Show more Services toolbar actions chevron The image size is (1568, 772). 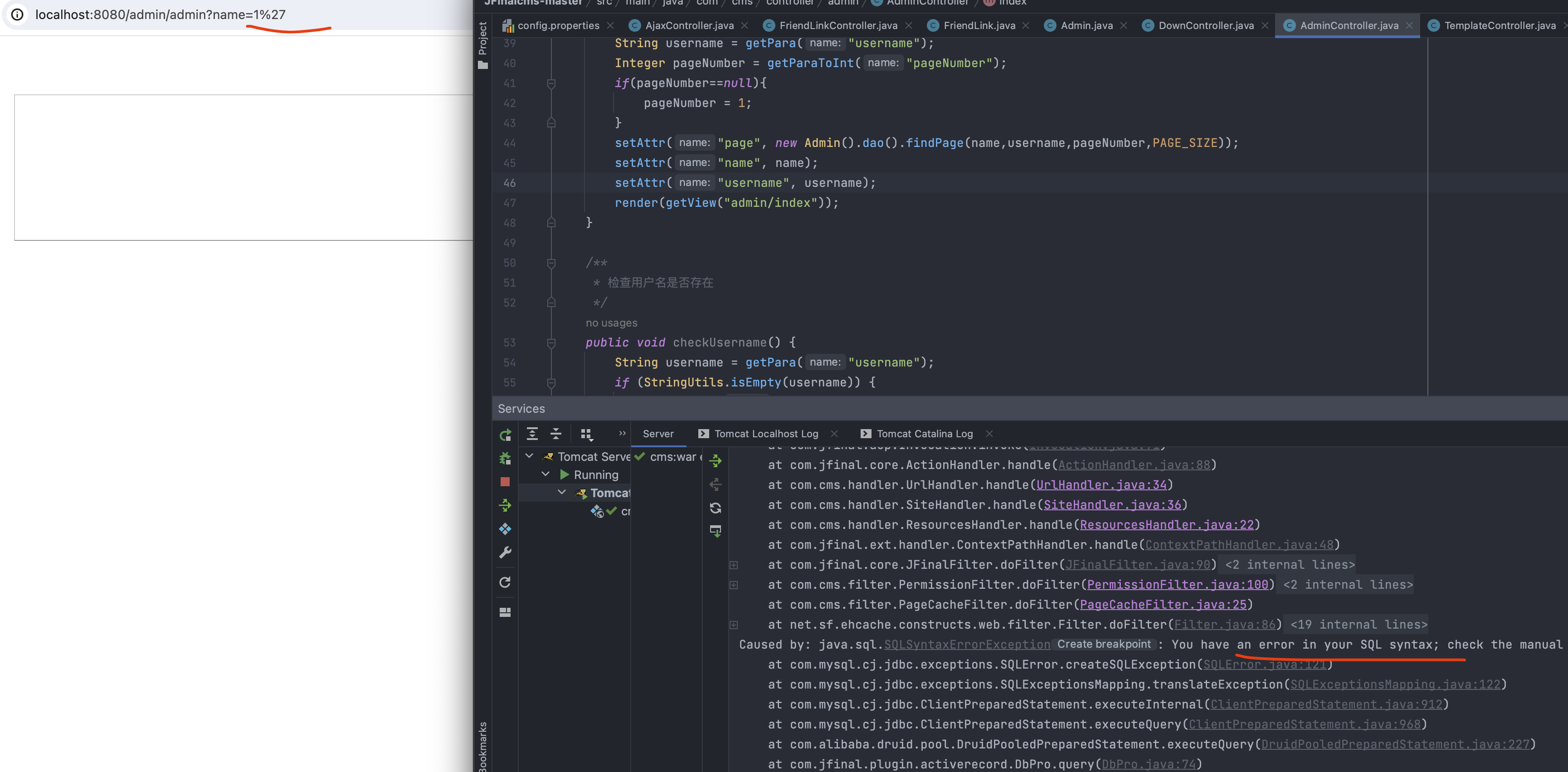[x=622, y=433]
